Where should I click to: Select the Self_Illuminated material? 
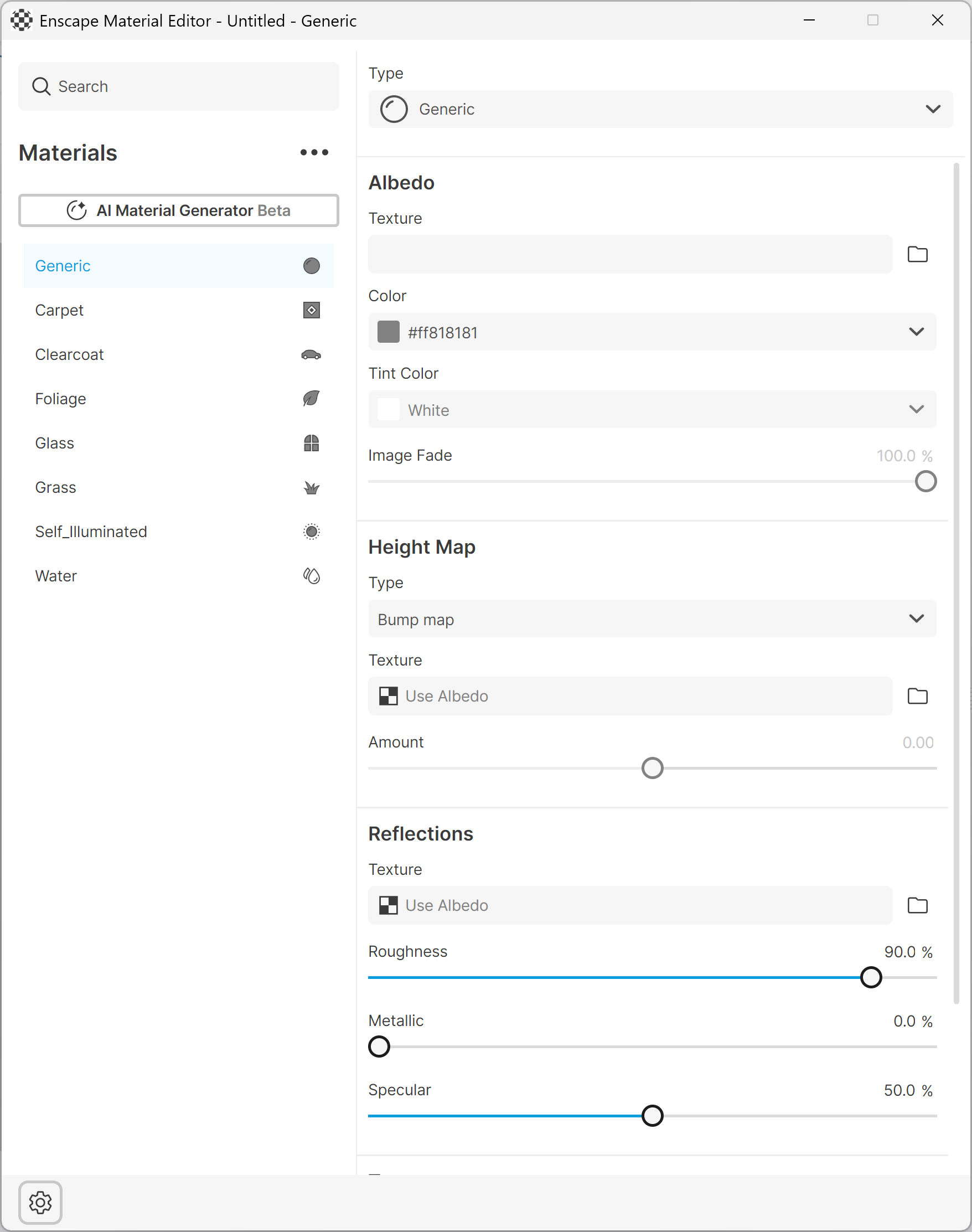tap(179, 532)
